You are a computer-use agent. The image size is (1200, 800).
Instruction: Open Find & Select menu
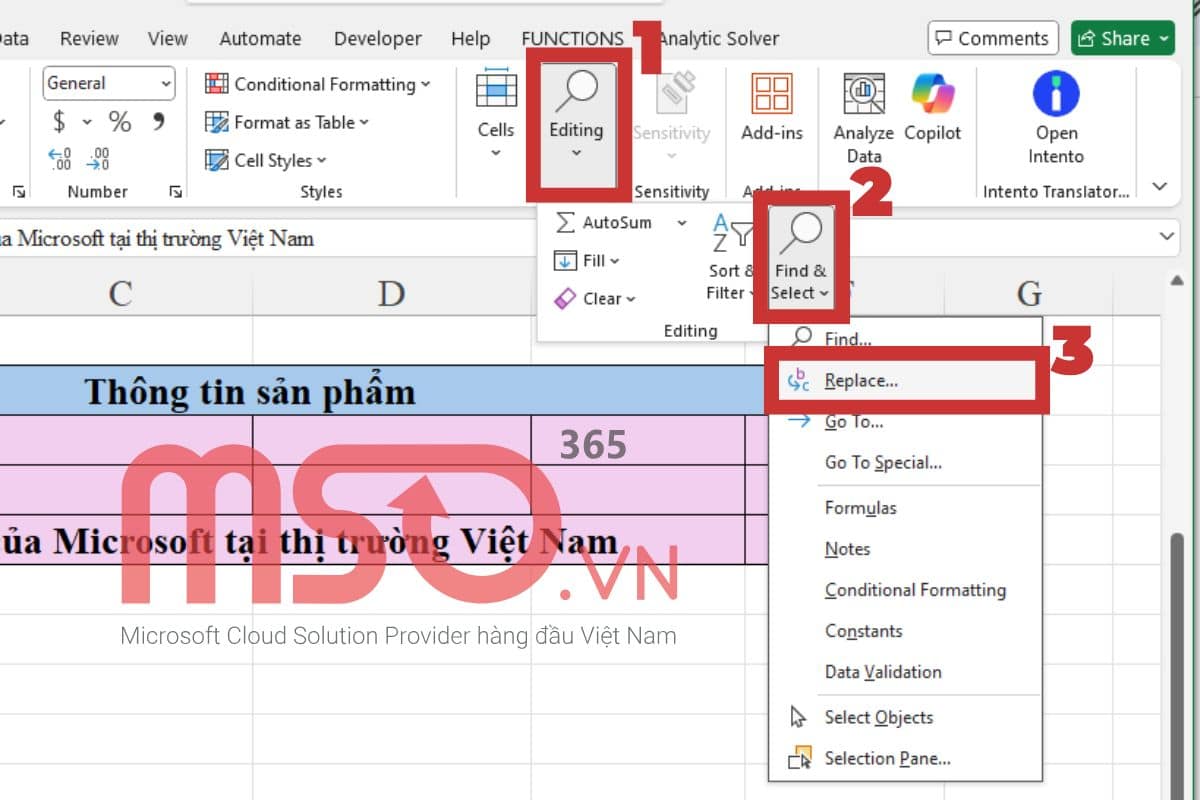(x=800, y=257)
